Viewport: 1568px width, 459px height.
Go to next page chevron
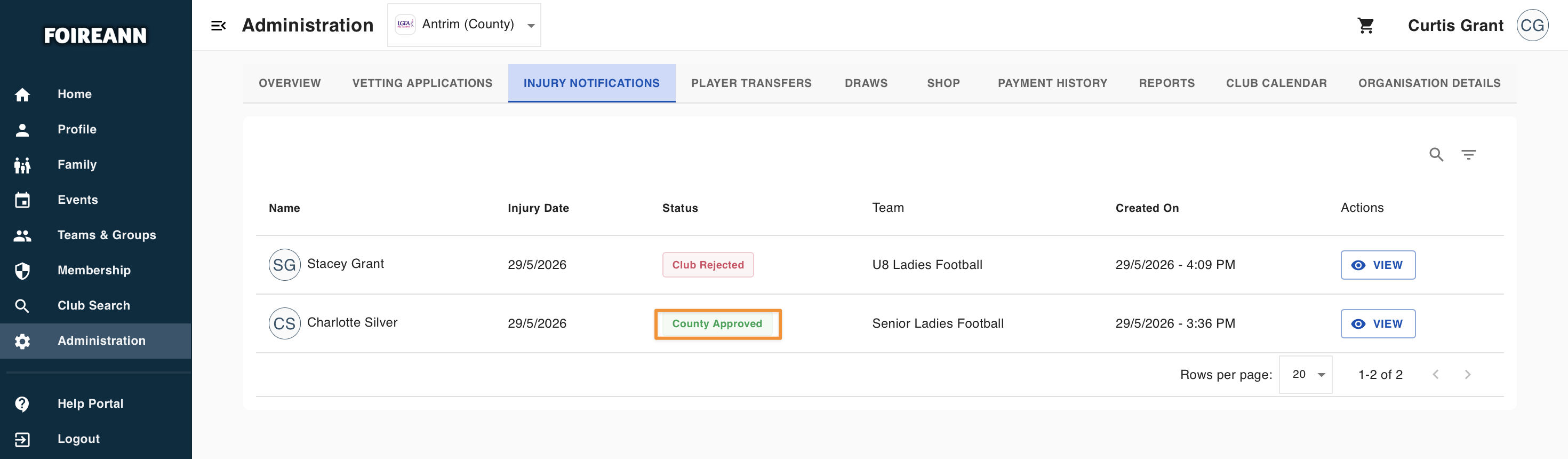(x=1467, y=374)
